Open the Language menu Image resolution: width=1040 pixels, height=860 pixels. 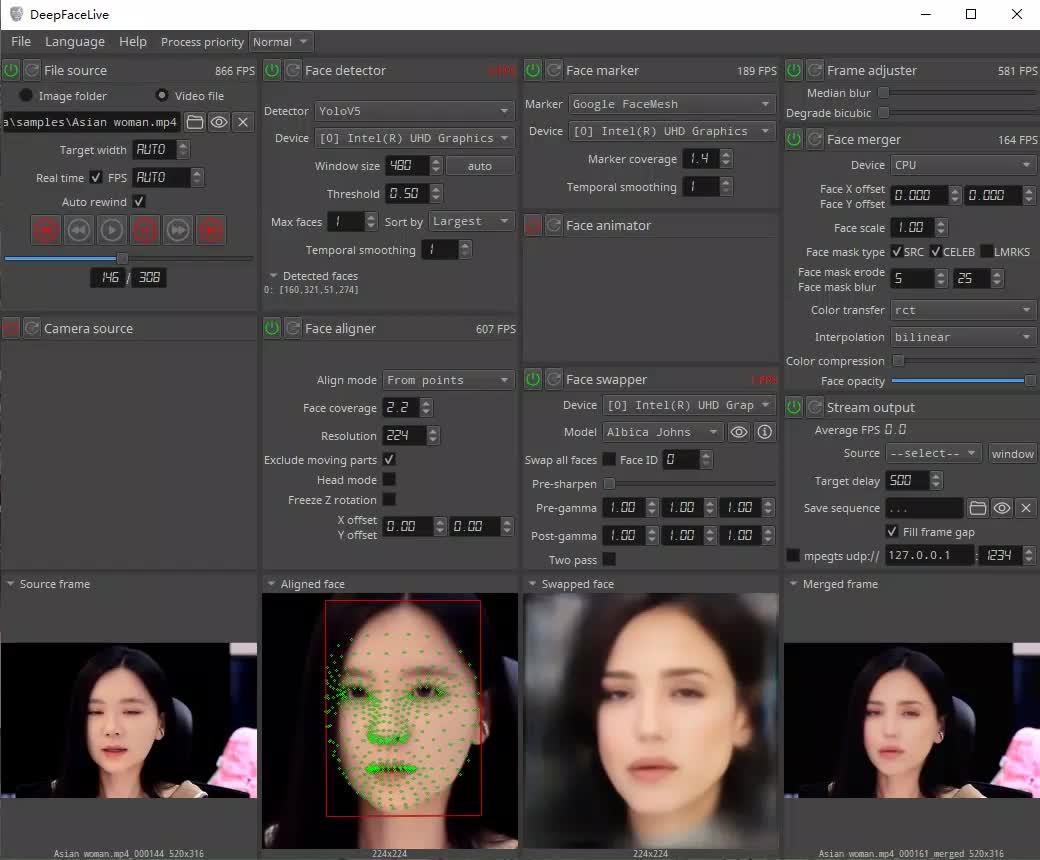[74, 41]
